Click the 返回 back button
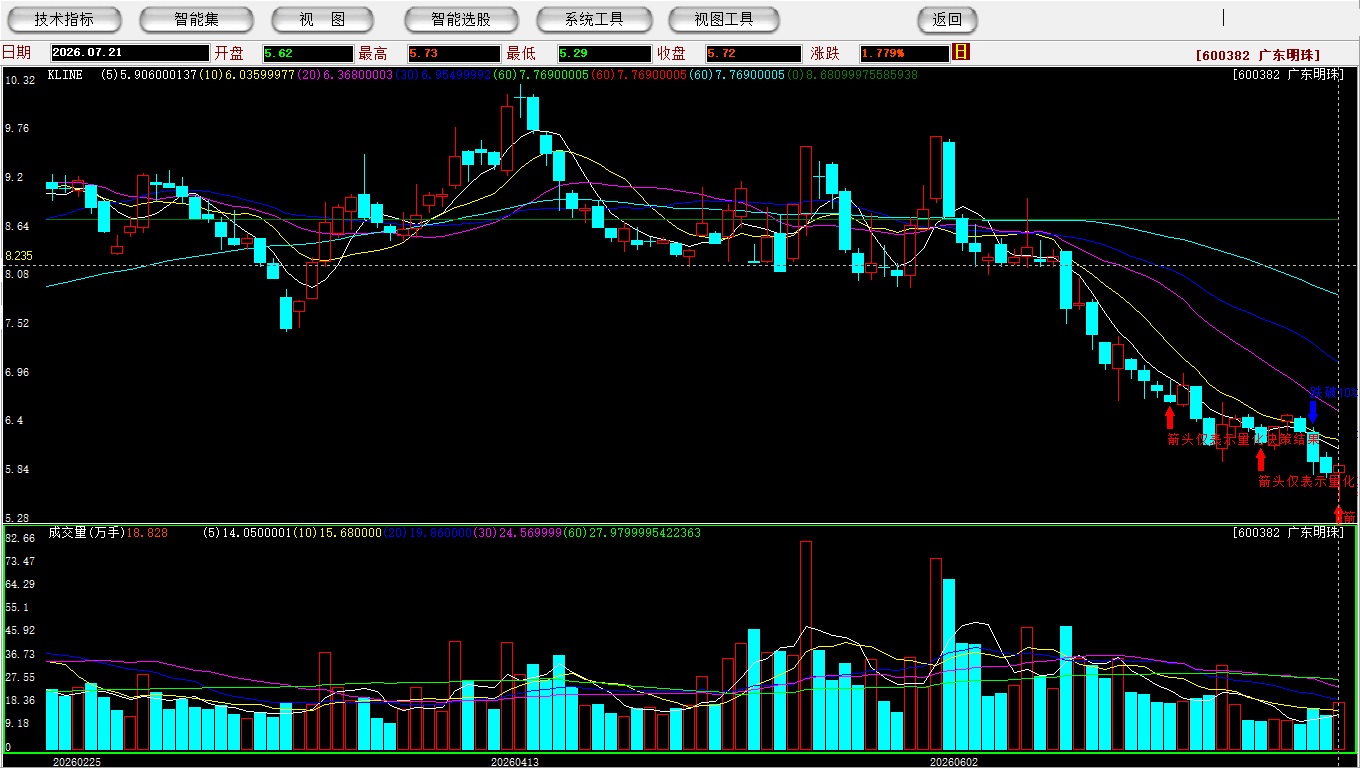The height and width of the screenshot is (768, 1360). [x=947, y=19]
